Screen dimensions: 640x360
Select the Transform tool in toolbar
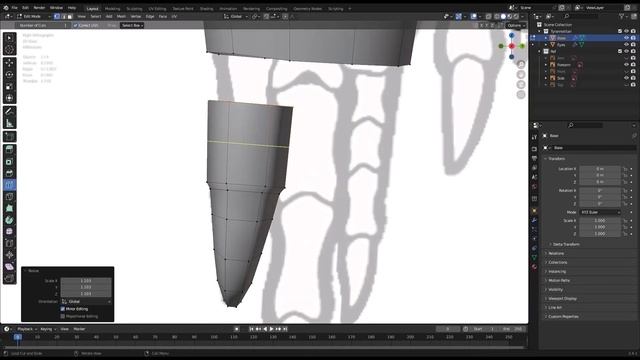tap(9, 98)
